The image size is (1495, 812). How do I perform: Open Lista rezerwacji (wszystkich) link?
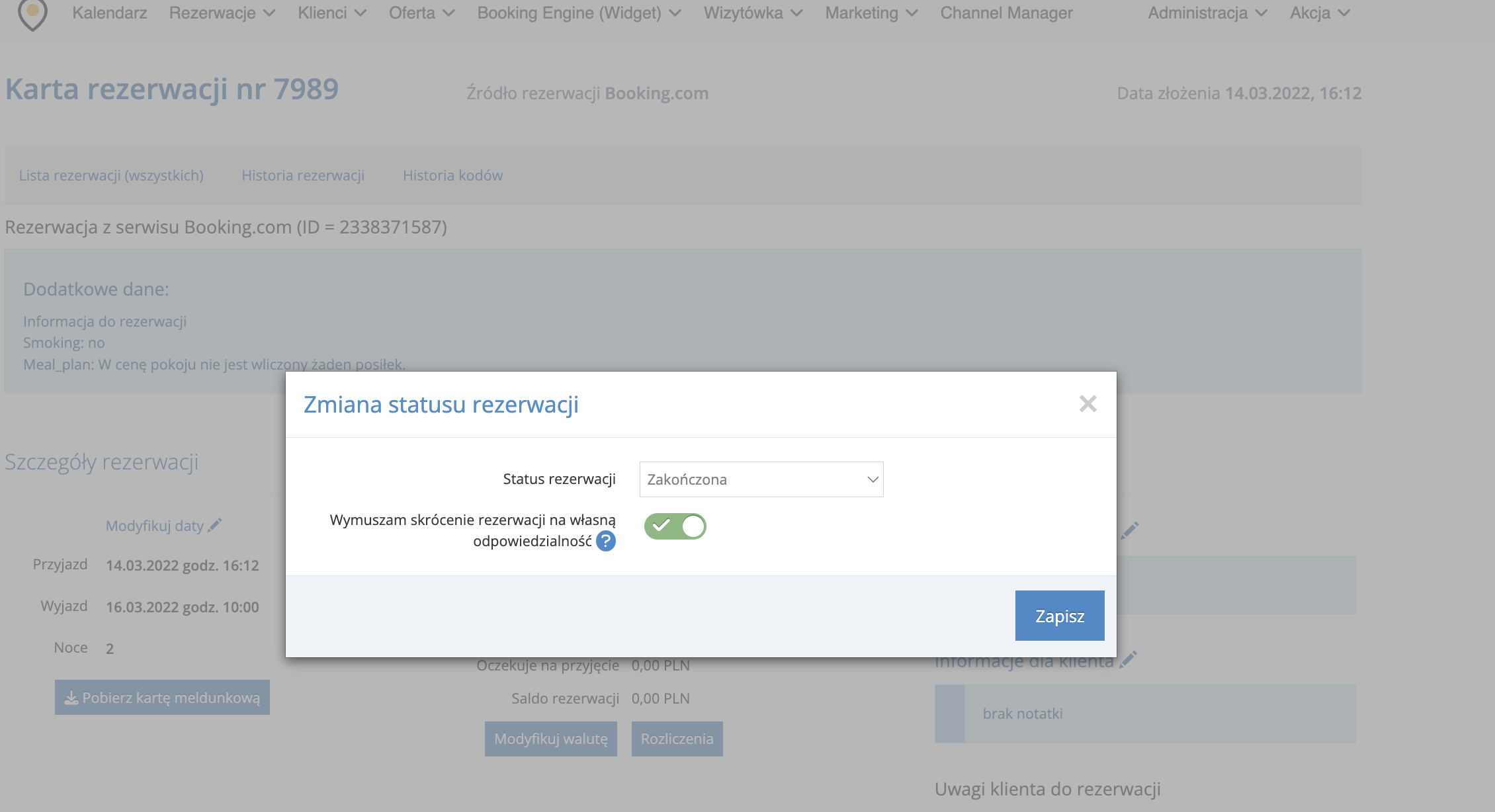click(111, 175)
